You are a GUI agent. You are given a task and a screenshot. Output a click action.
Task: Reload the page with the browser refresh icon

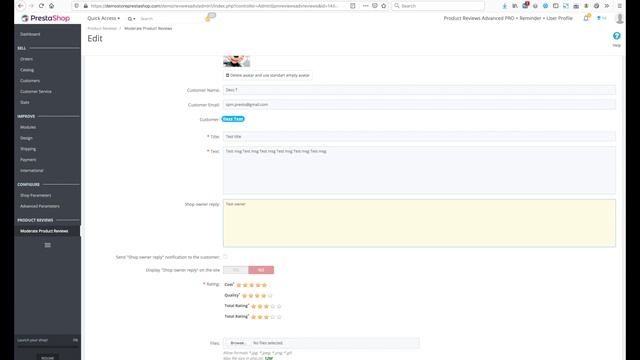point(41,6)
